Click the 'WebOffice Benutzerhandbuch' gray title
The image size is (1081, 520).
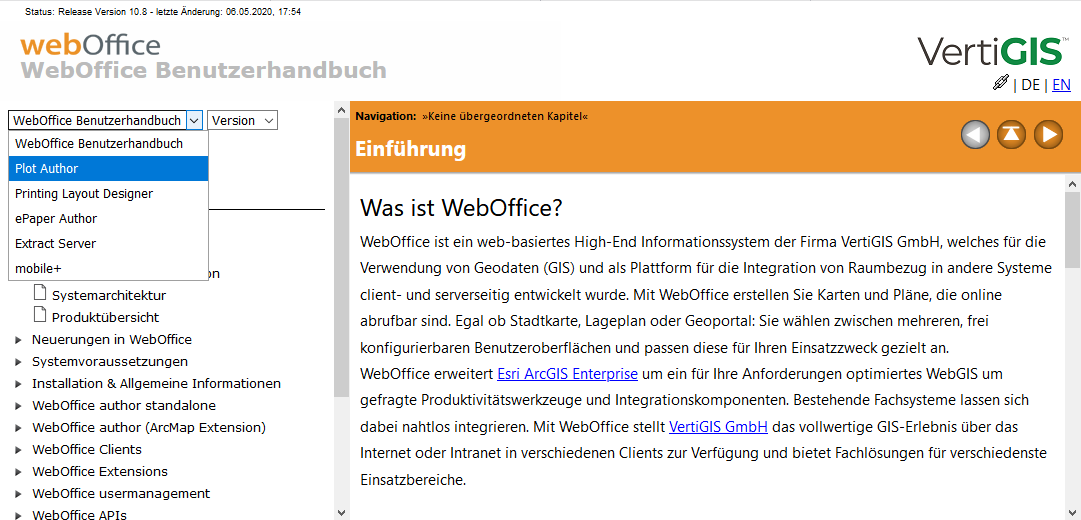coord(203,71)
